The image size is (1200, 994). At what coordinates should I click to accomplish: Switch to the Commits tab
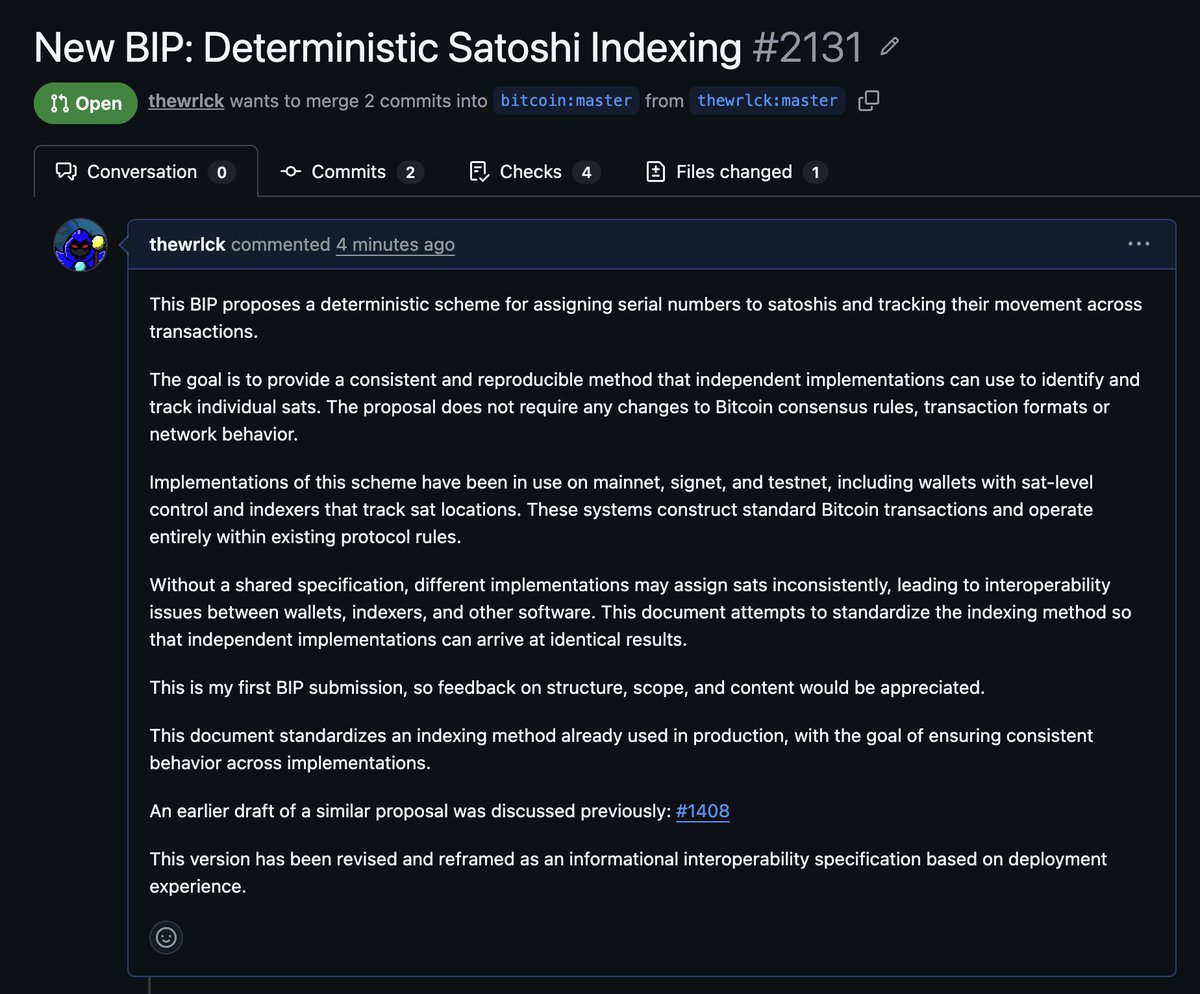click(x=352, y=172)
